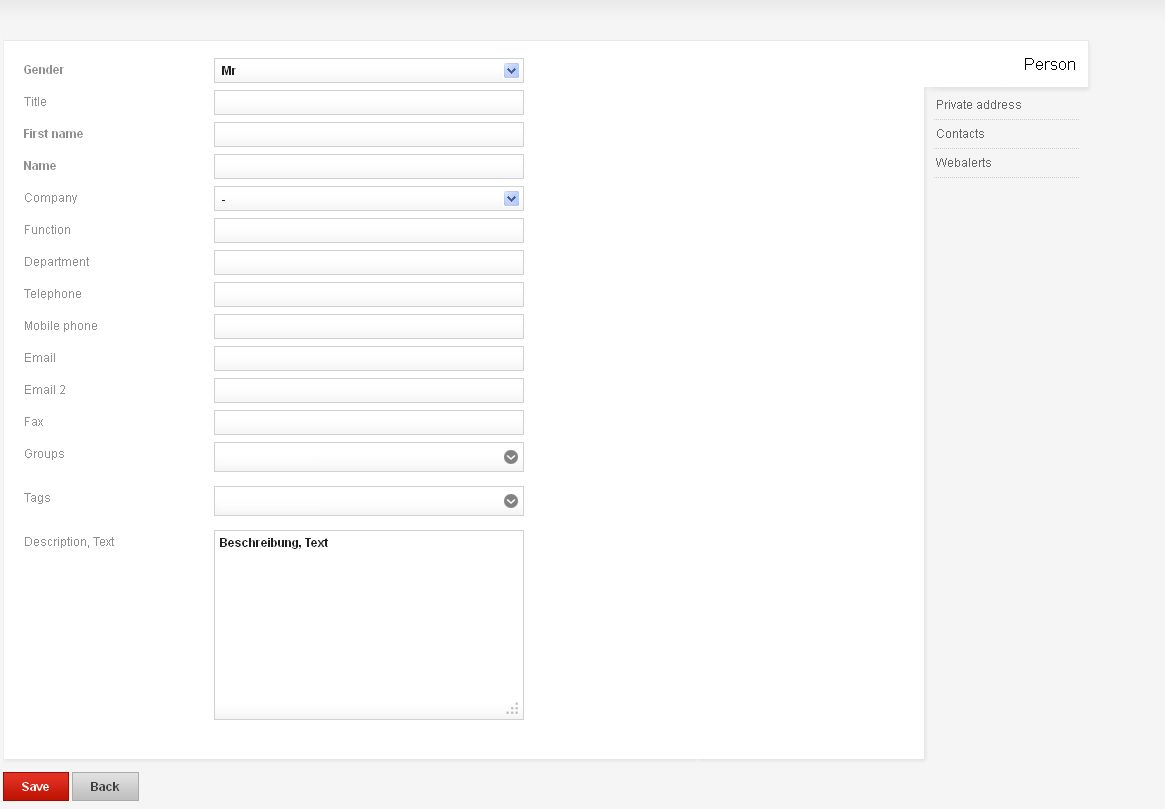
Task: Click the Email 2 text box
Action: coord(368,390)
